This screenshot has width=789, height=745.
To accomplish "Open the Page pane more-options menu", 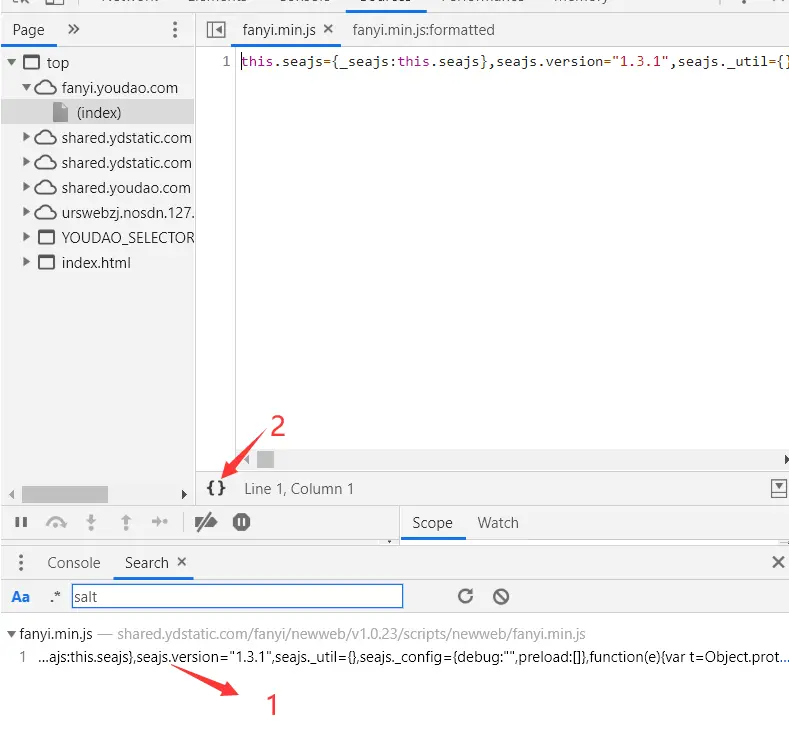I will pyautogui.click(x=175, y=30).
